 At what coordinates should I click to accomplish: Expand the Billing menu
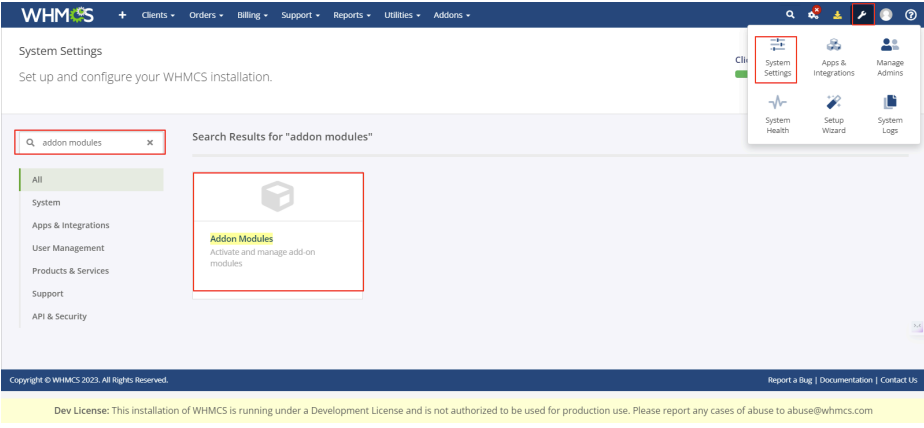click(x=252, y=15)
